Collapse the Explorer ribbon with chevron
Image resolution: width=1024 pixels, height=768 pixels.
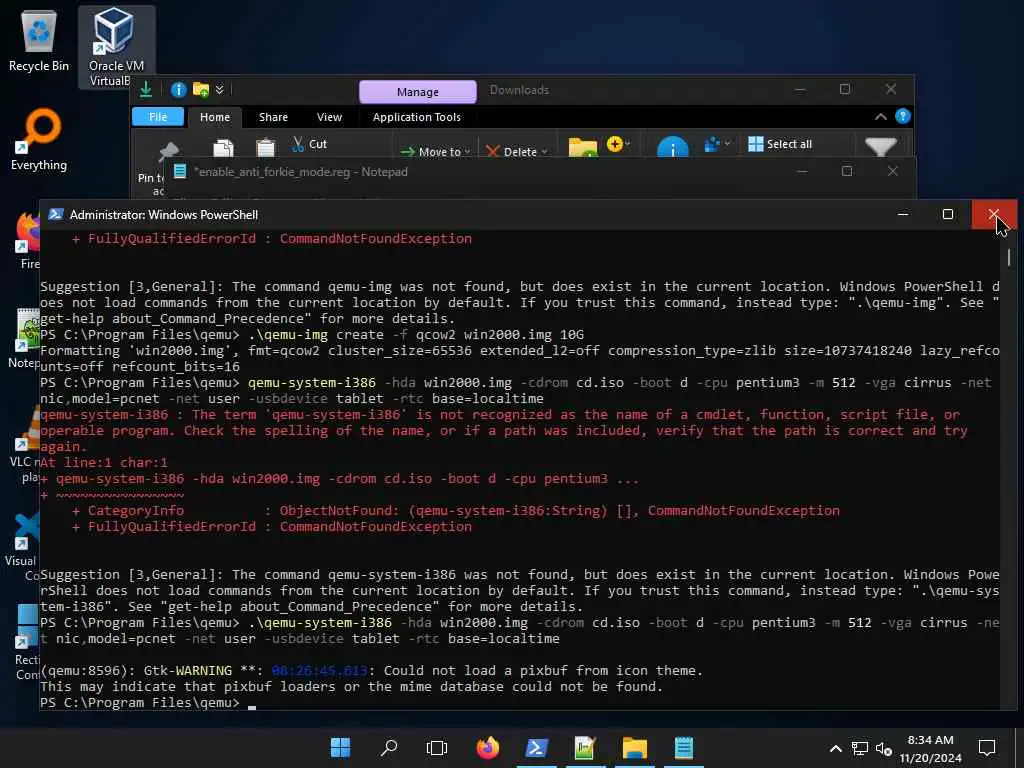point(880,117)
